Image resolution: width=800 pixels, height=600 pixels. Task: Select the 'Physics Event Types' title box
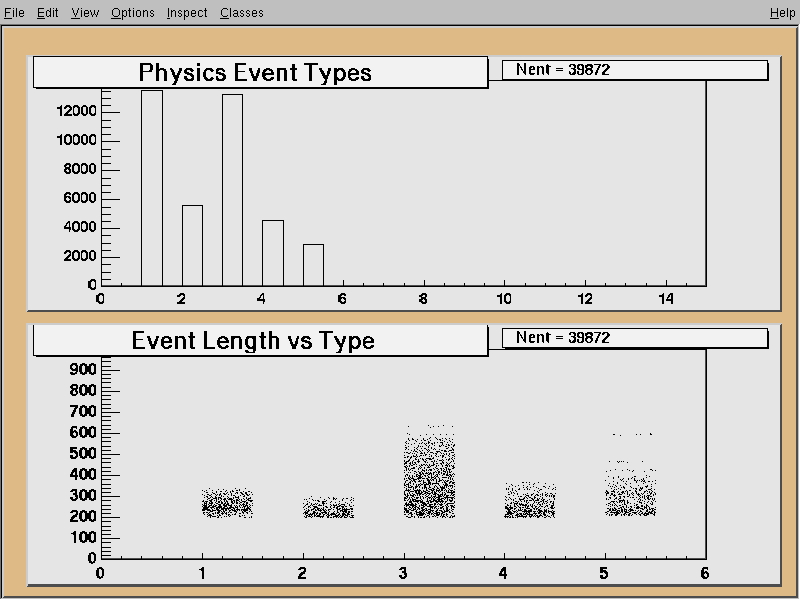coord(260,72)
